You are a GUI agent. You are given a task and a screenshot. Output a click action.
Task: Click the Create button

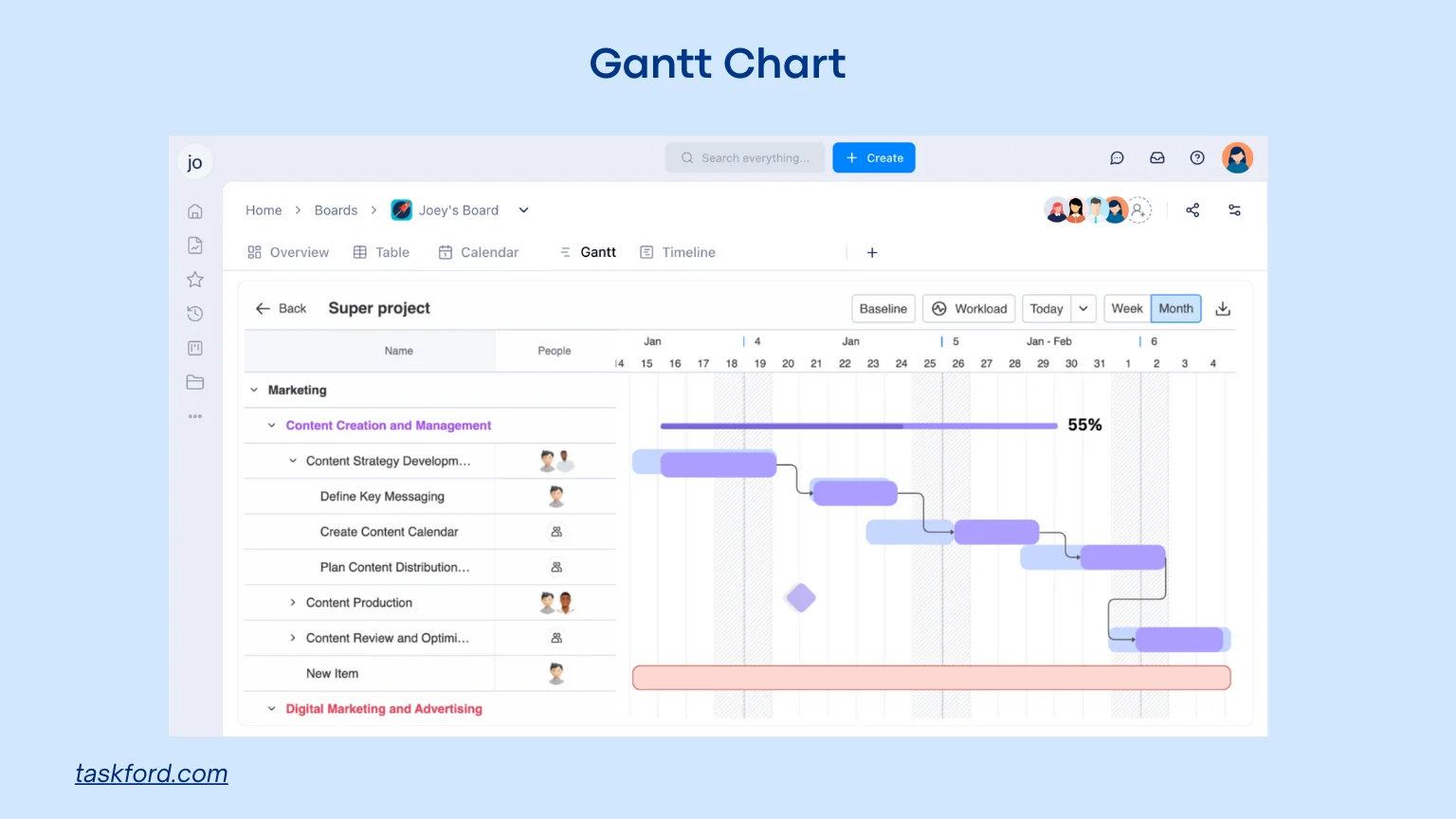point(873,157)
